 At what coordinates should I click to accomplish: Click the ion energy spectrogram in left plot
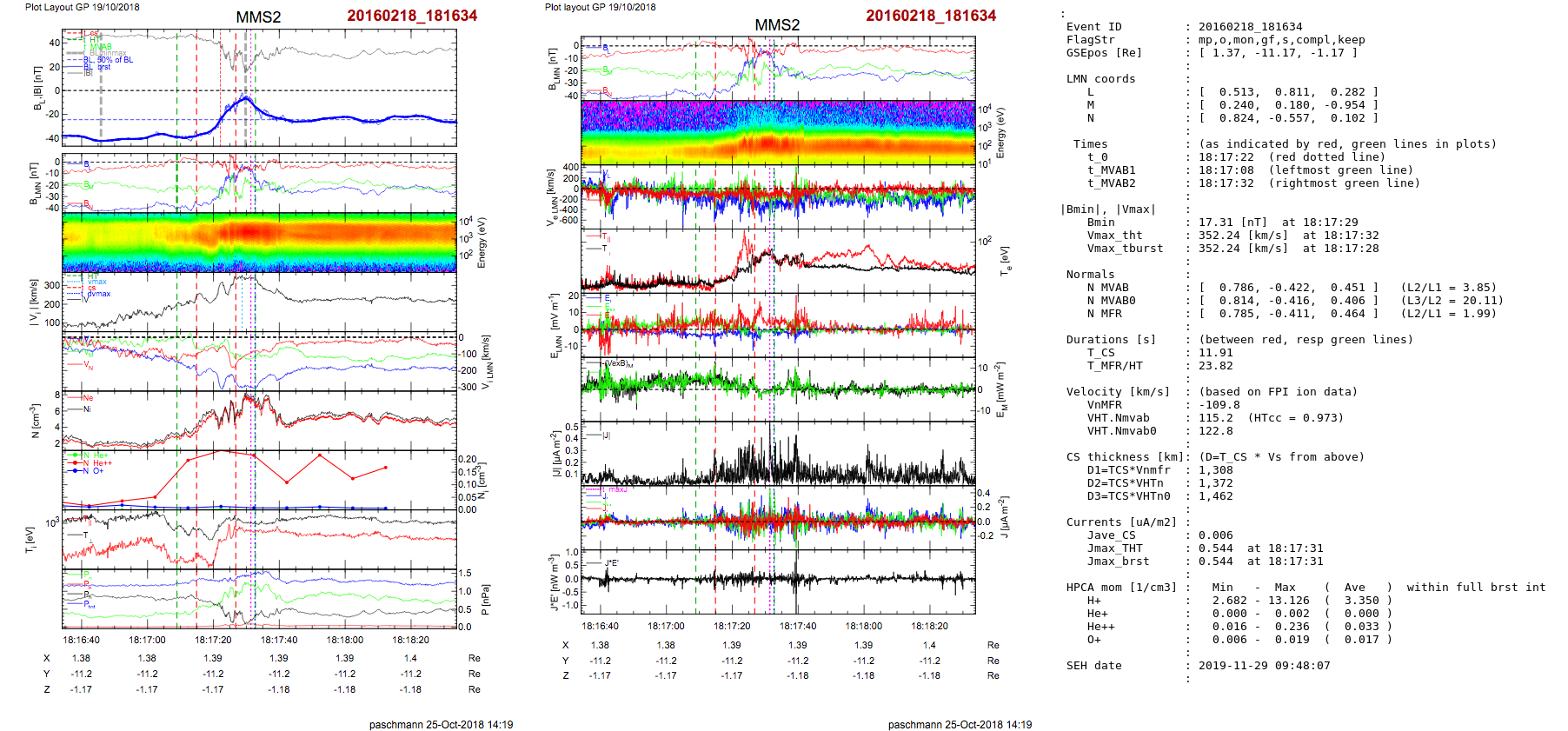point(259,243)
